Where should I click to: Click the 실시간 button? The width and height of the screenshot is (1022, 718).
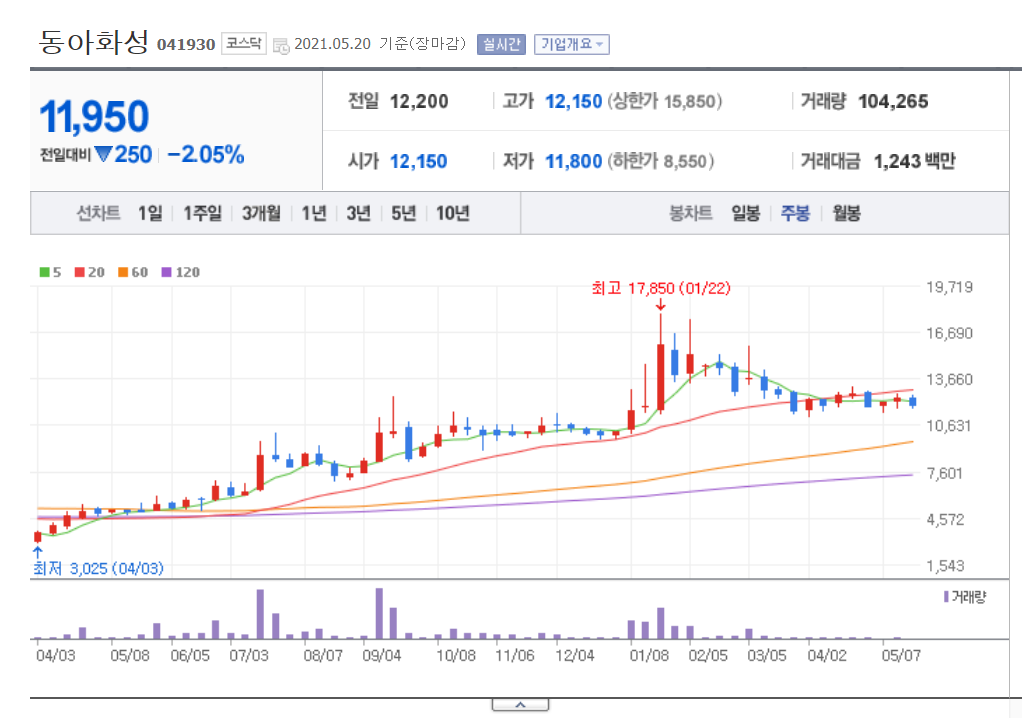tap(501, 44)
